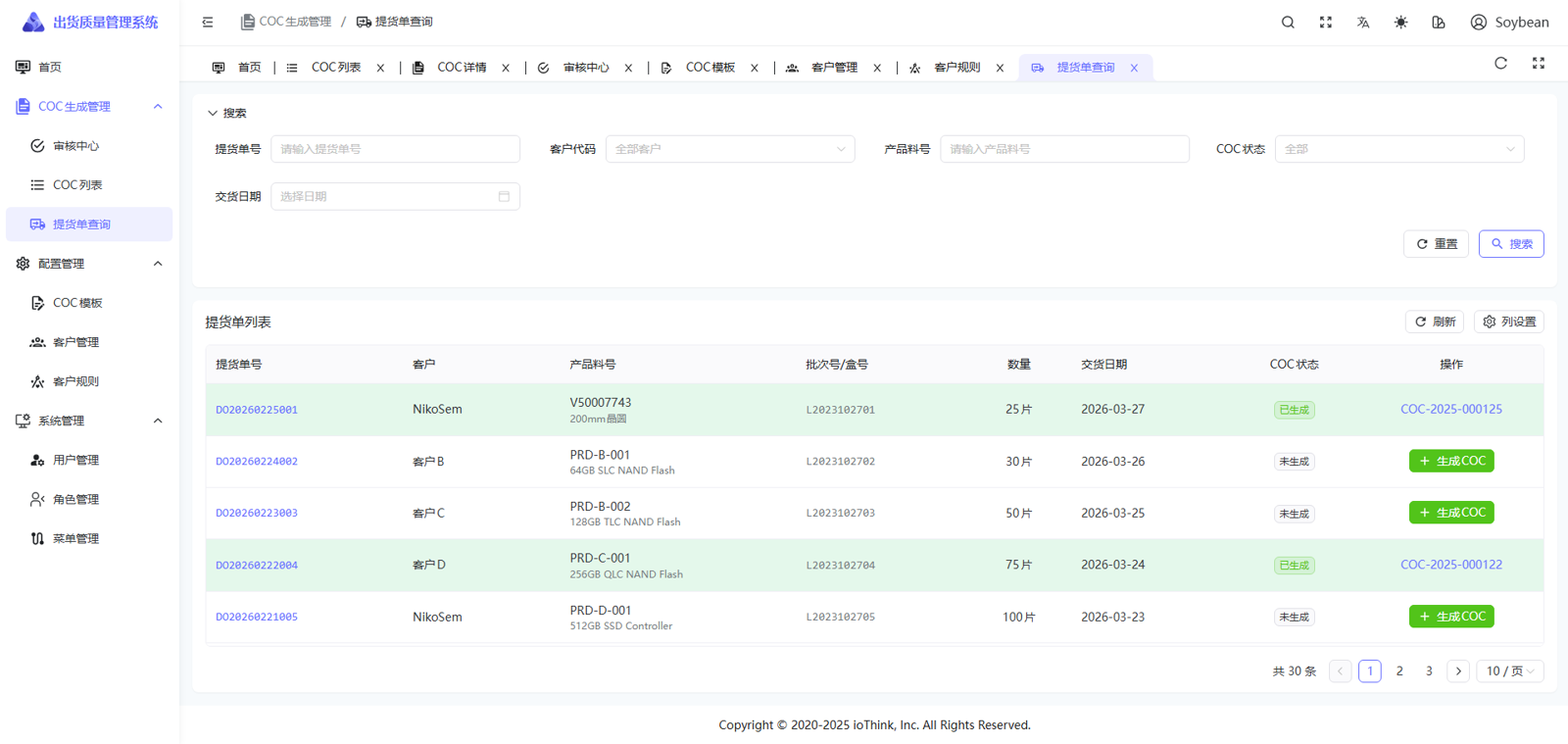Click the system logo icon

(33, 22)
